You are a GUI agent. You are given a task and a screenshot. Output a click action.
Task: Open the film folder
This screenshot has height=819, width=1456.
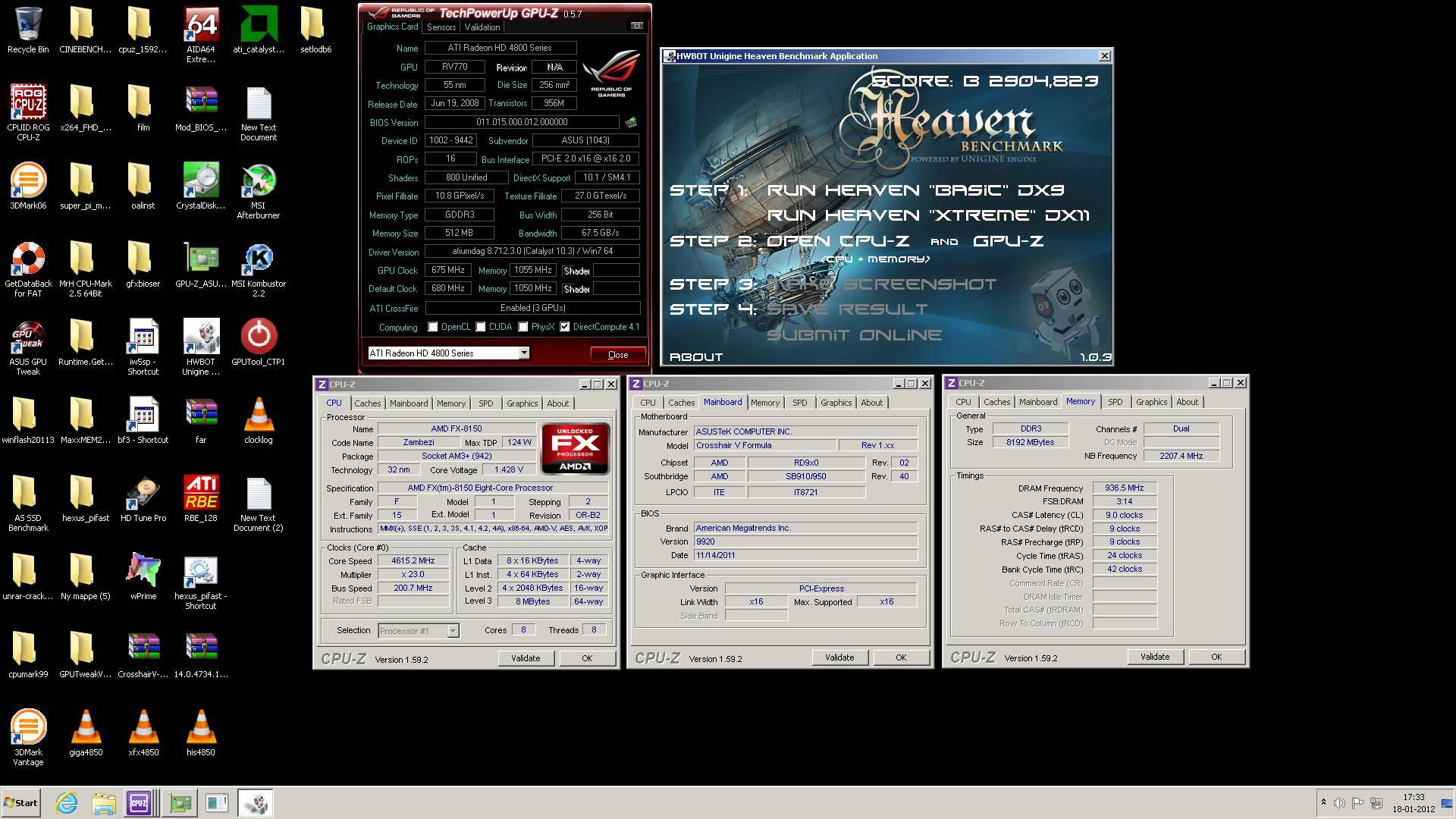[x=143, y=108]
